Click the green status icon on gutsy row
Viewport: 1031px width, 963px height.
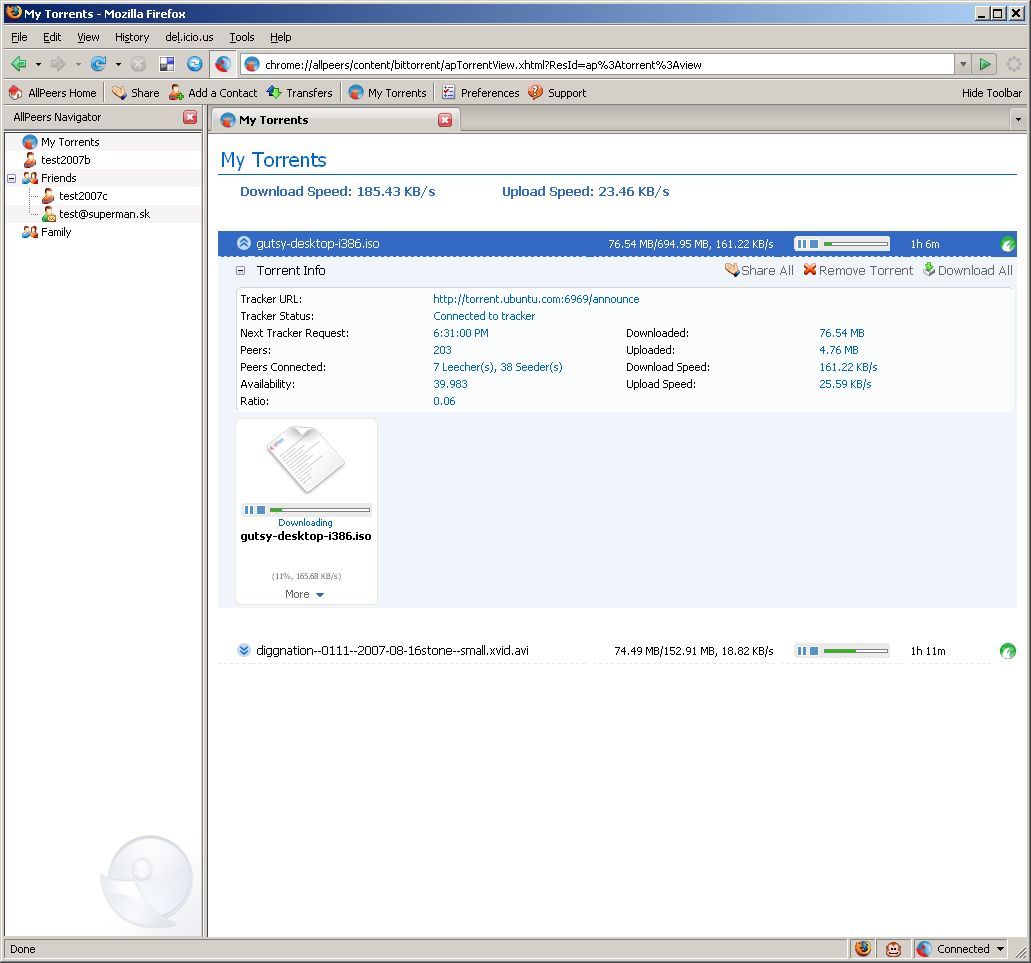[x=1007, y=245]
